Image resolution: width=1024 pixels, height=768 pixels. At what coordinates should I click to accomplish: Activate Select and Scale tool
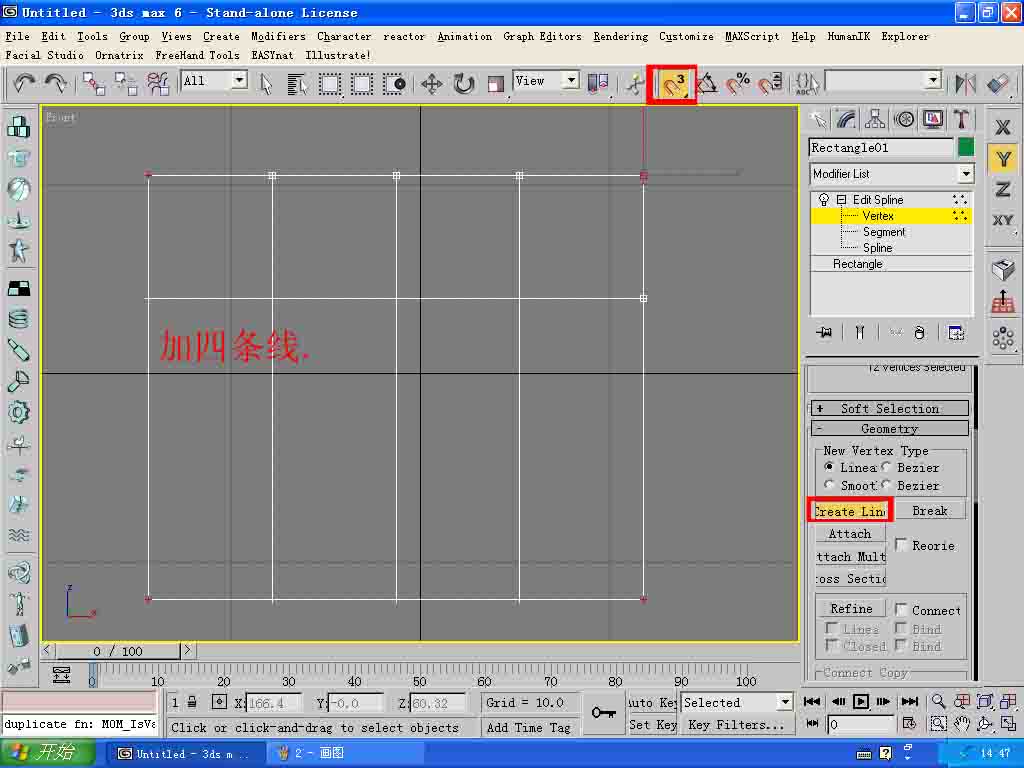pos(495,84)
